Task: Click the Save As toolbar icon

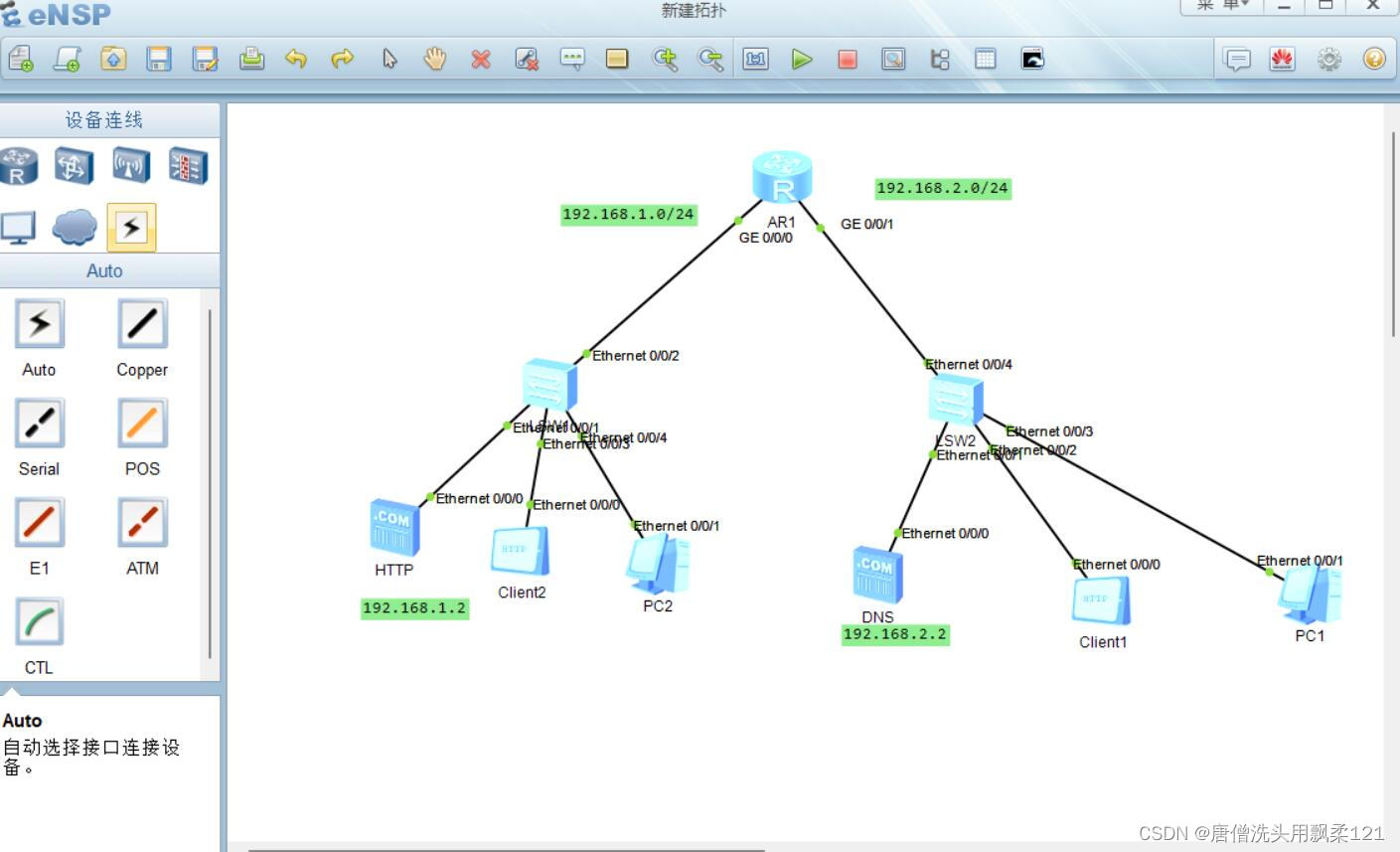Action: point(206,60)
